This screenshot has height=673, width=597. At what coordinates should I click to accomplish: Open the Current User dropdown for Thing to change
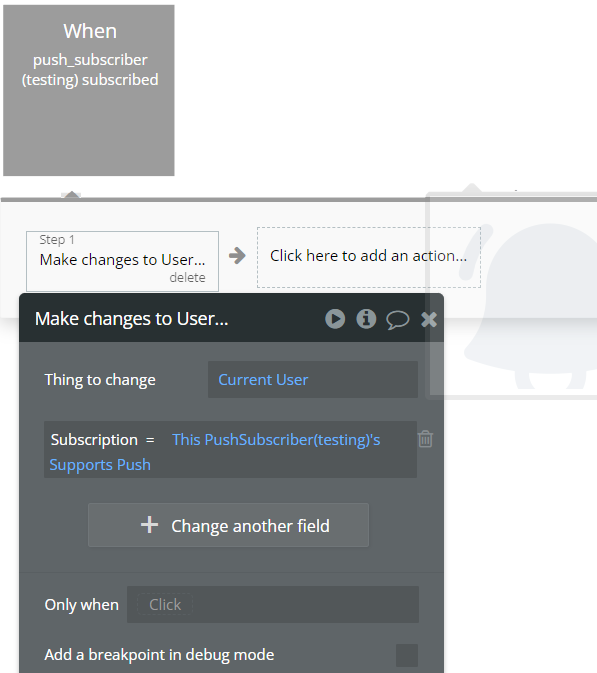tap(313, 379)
